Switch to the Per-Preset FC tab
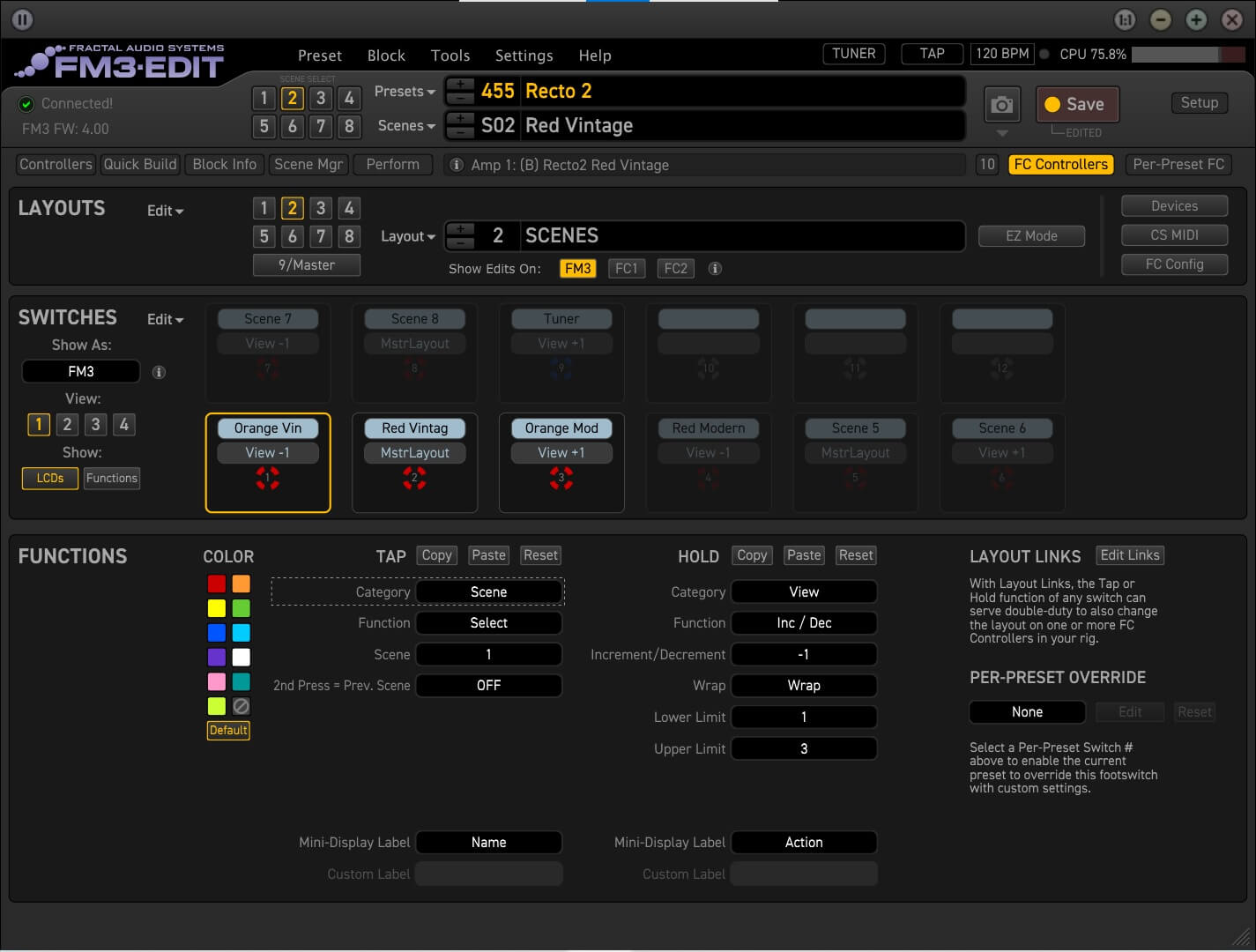The image size is (1256, 952). 1178,164
